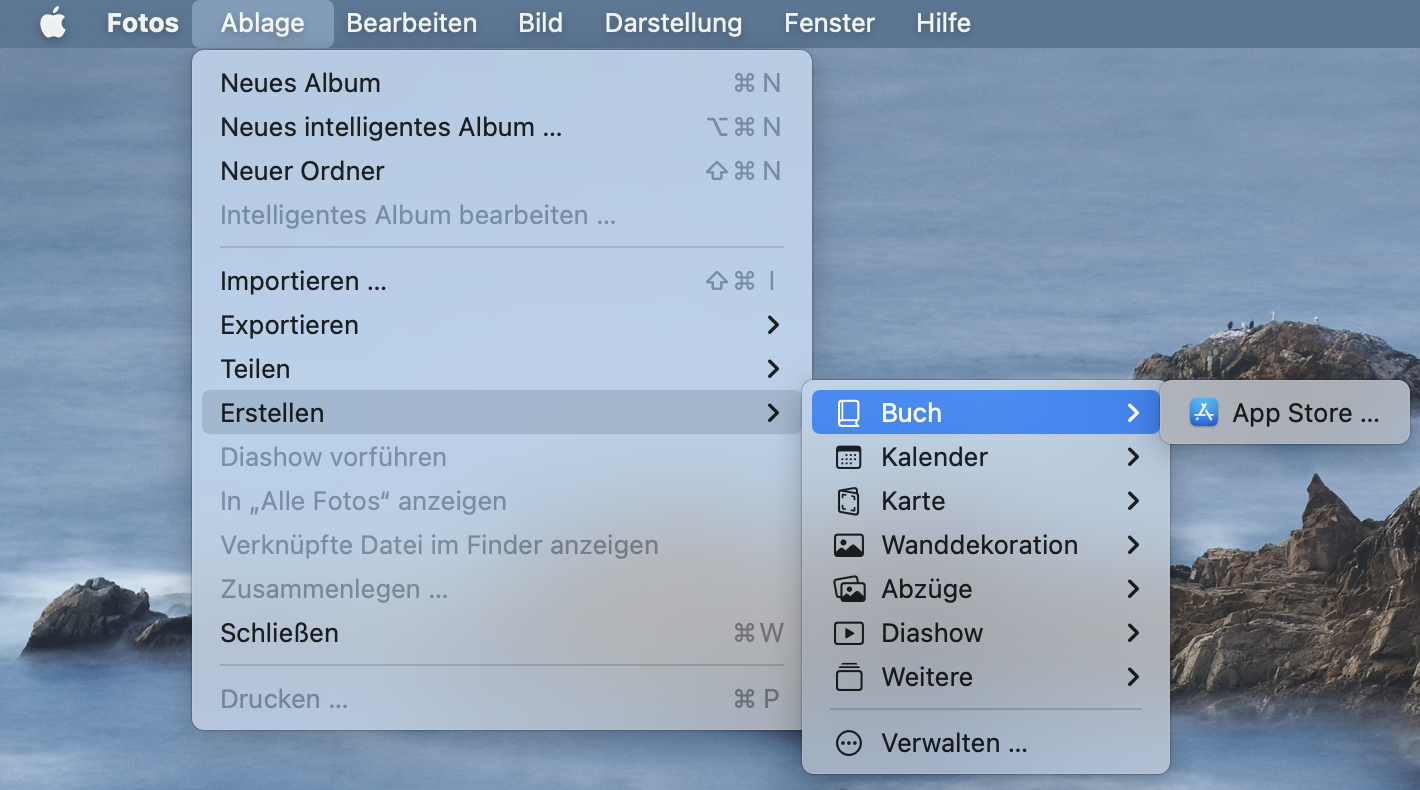Expand the Kalender submenu chevron
The image size is (1420, 790).
point(1132,457)
